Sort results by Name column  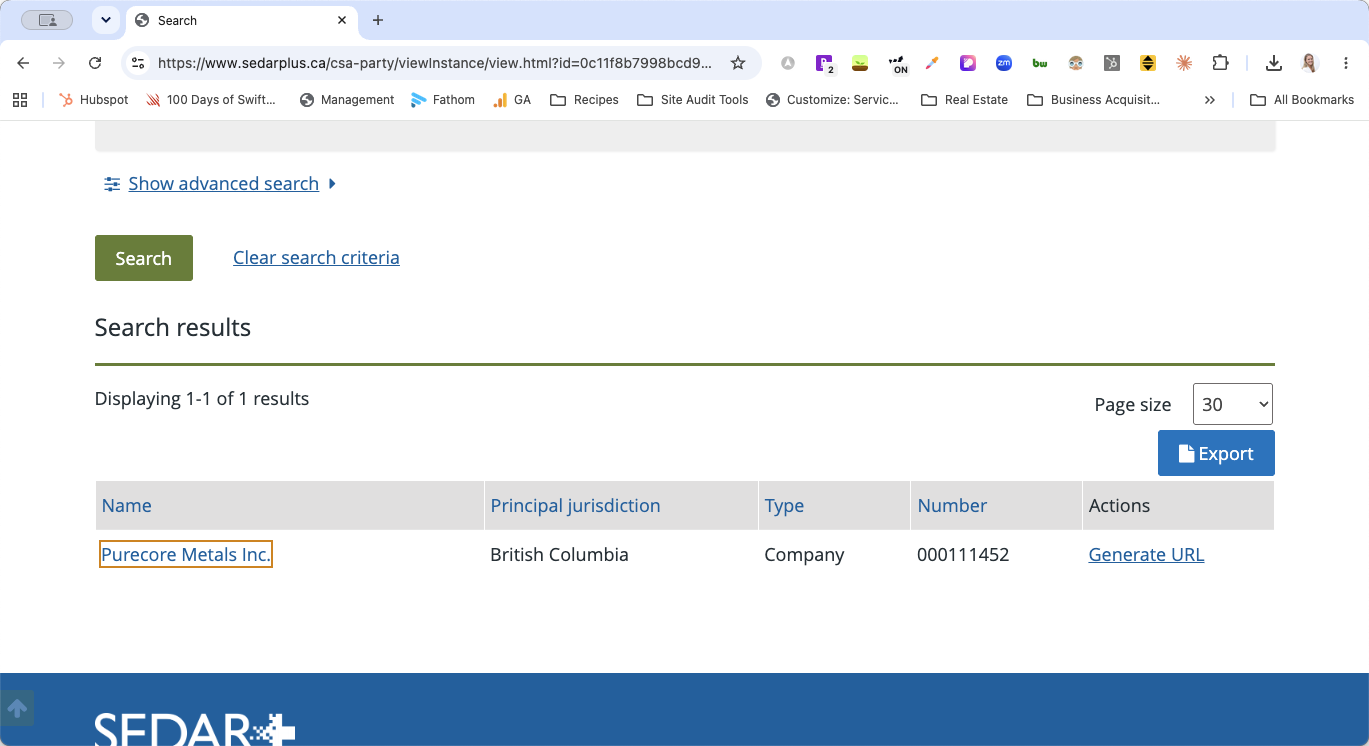click(x=126, y=506)
